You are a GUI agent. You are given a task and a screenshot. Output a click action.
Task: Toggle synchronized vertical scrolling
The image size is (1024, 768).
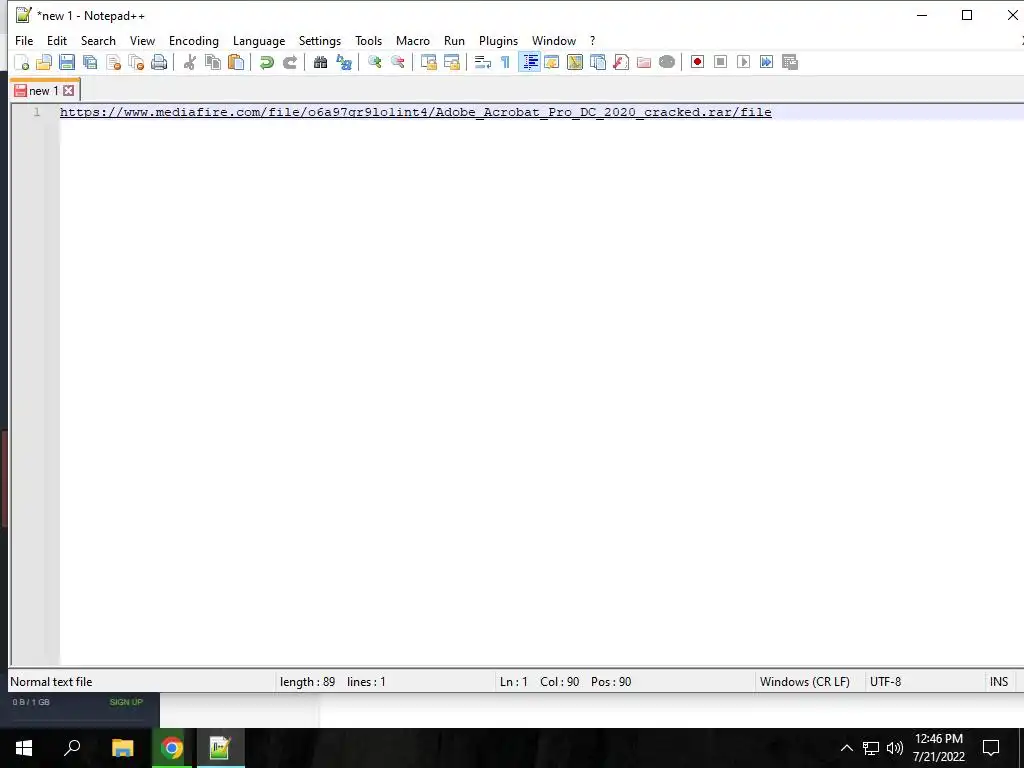[x=428, y=62]
